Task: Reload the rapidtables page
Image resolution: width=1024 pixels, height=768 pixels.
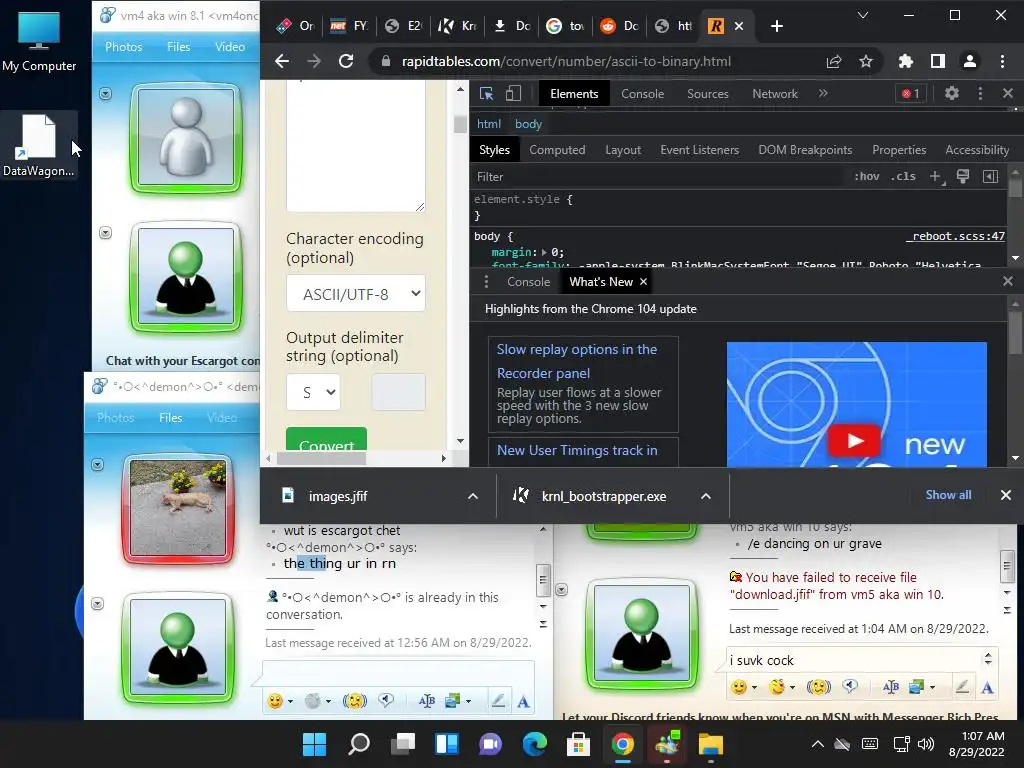Action: pyautogui.click(x=346, y=61)
